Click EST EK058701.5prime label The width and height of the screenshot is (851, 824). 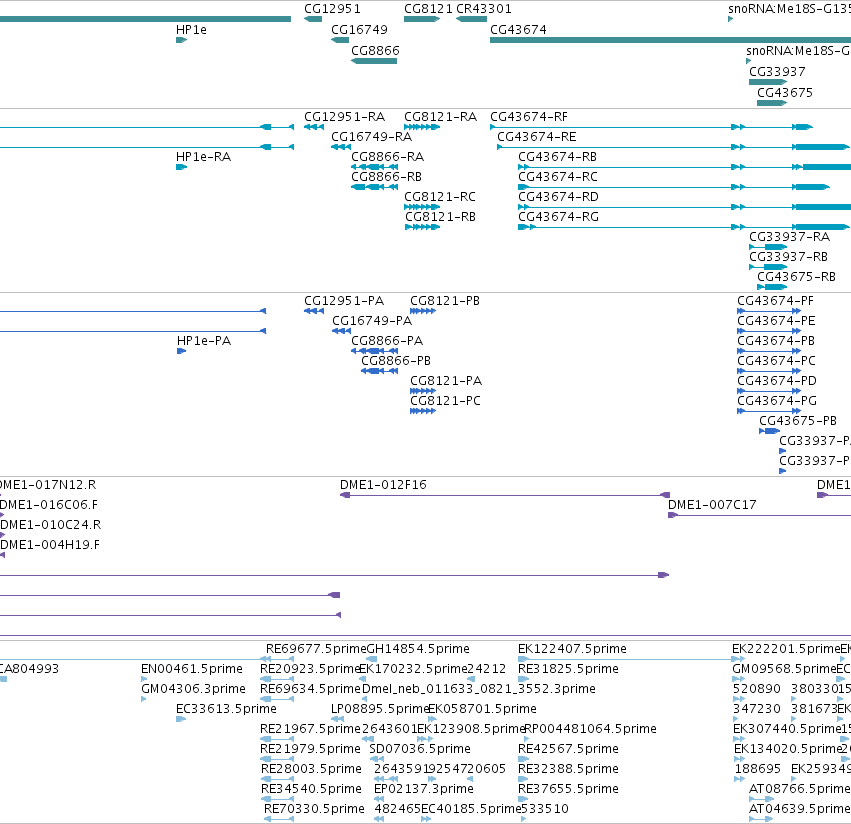[482, 709]
